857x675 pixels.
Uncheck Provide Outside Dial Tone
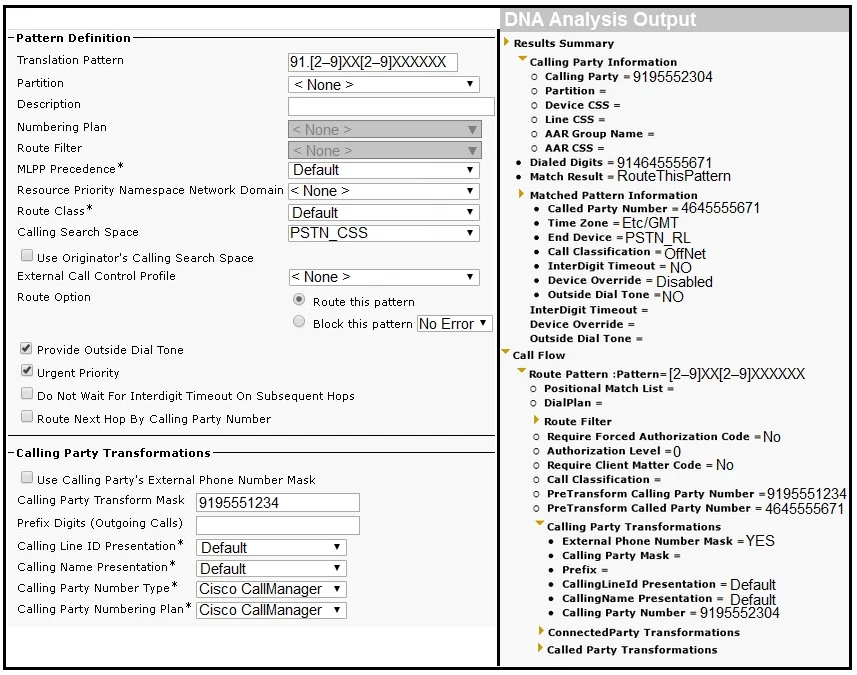(26, 348)
